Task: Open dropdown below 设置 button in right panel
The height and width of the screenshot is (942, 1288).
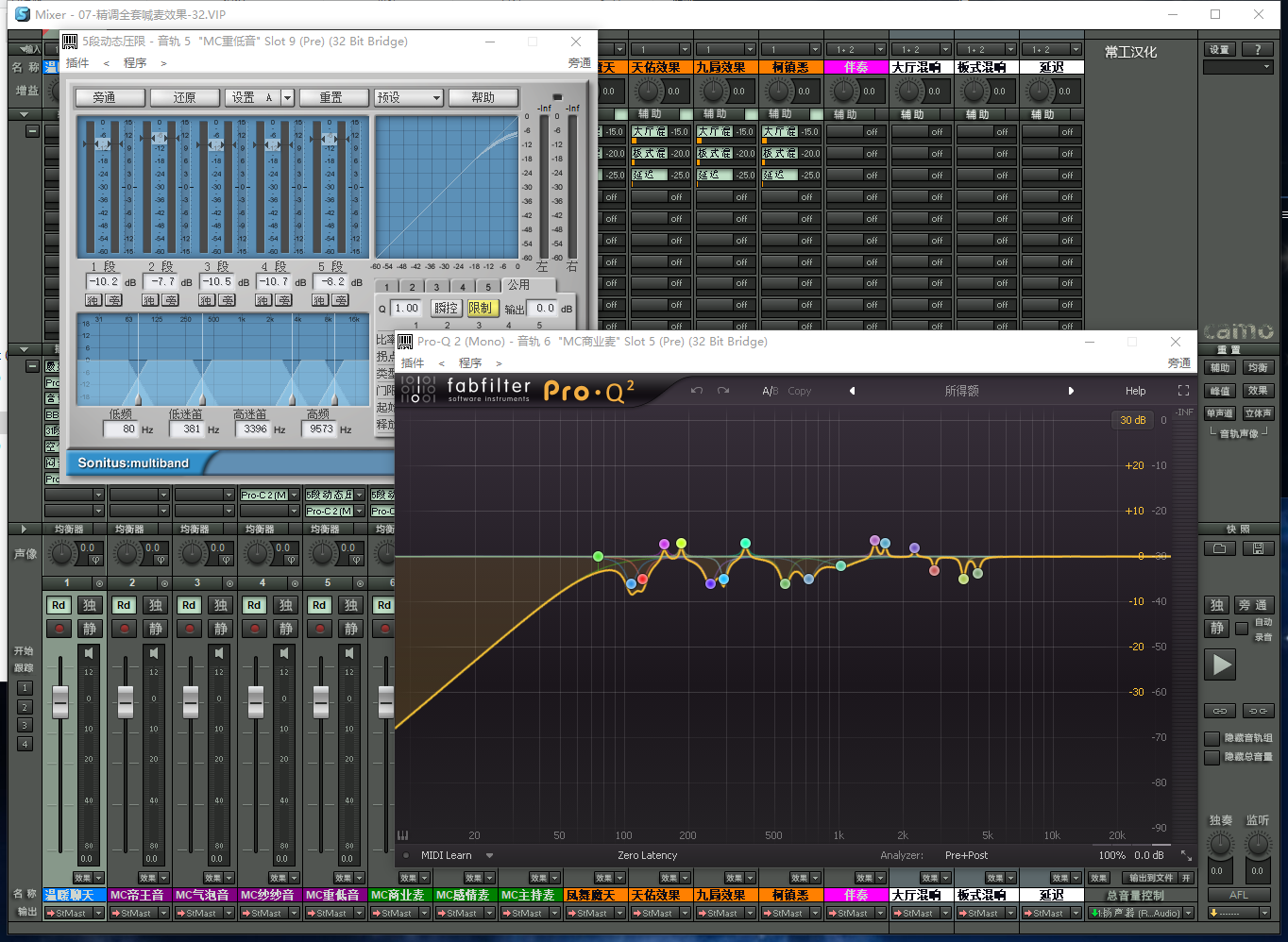Action: coord(1238,68)
